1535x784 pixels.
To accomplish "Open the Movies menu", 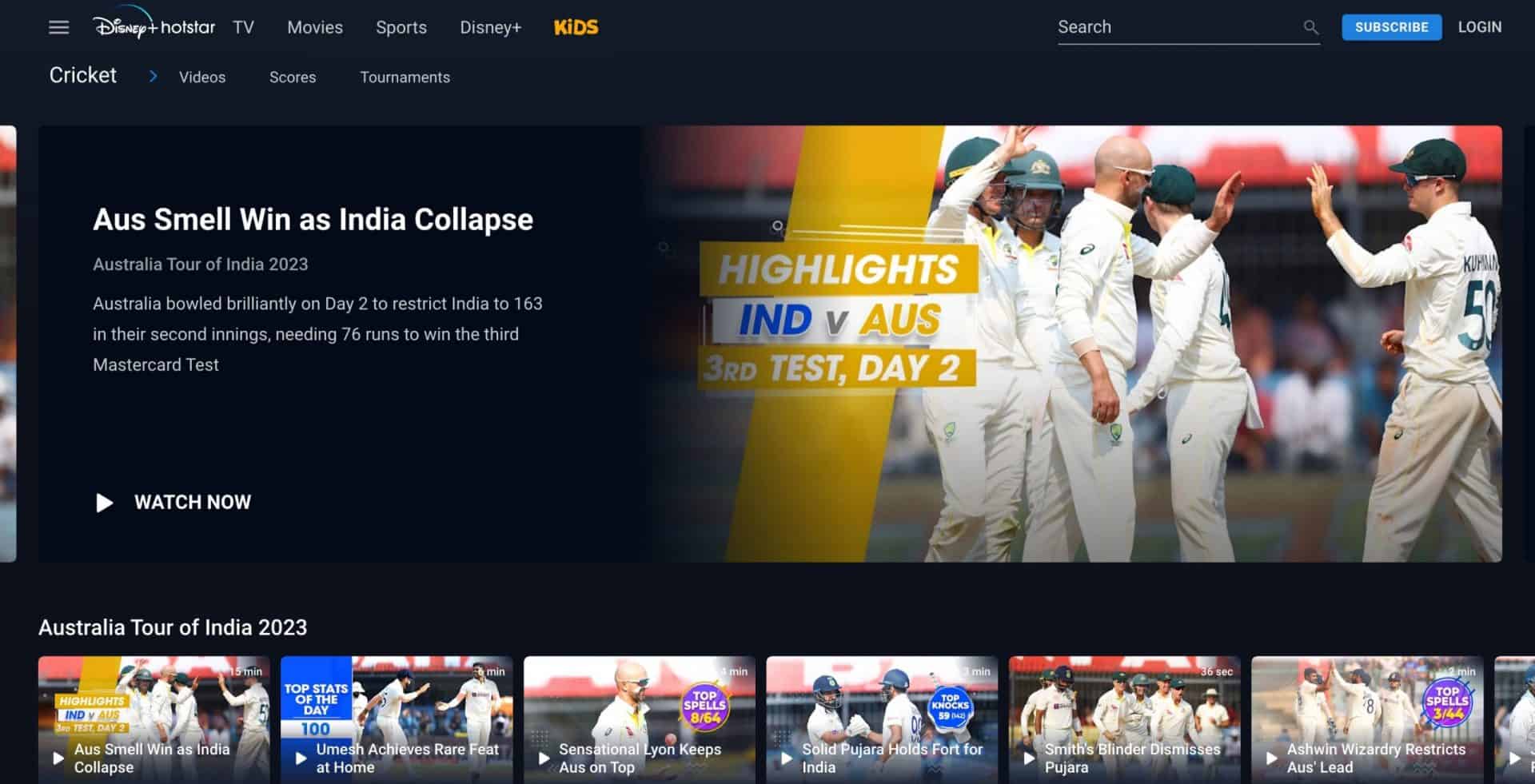I will pos(315,27).
